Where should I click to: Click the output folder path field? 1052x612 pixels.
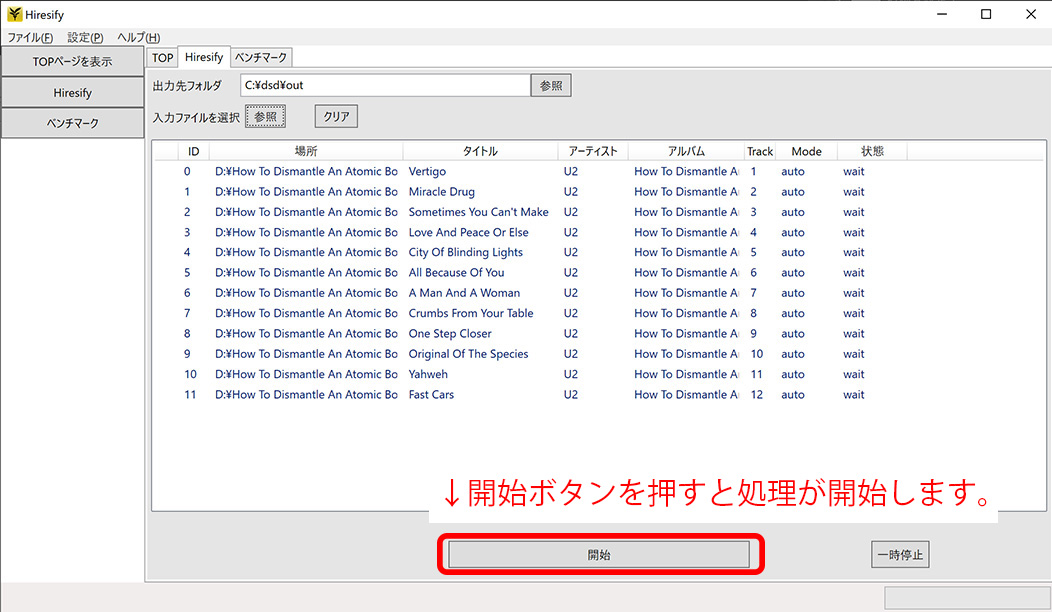tap(384, 86)
